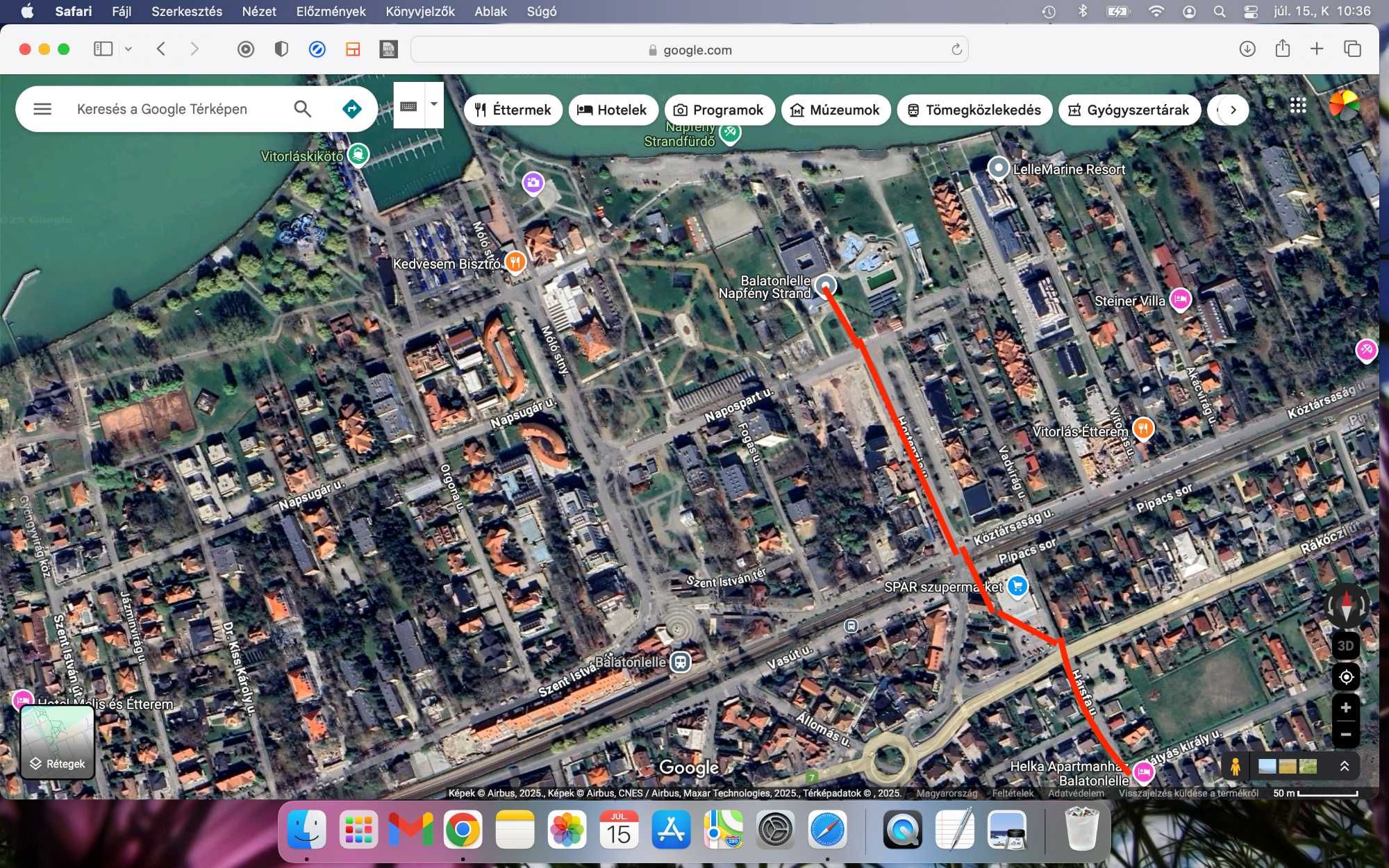1389x868 pixels.
Task: Open the Google Maps hamburger menu
Action: tap(42, 109)
